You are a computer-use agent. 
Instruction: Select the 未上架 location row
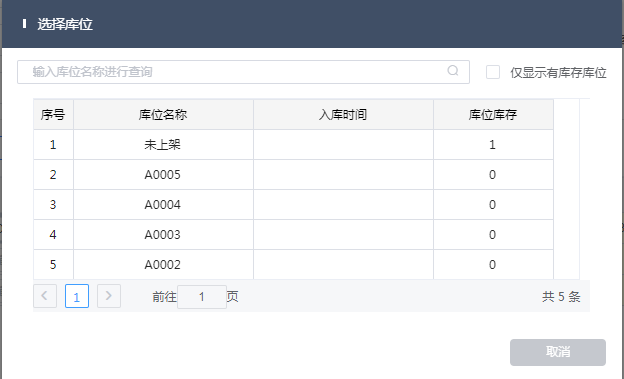click(293, 145)
